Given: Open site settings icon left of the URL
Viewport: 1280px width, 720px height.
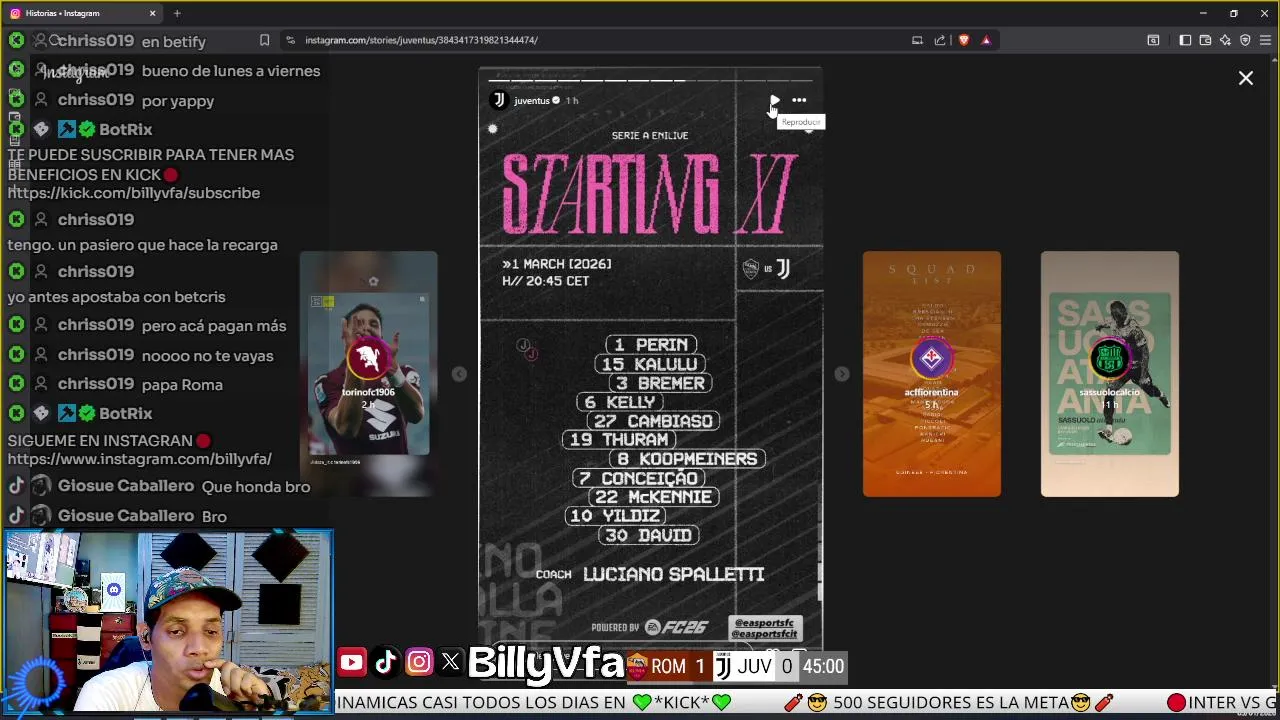Looking at the screenshot, I should (x=290, y=40).
